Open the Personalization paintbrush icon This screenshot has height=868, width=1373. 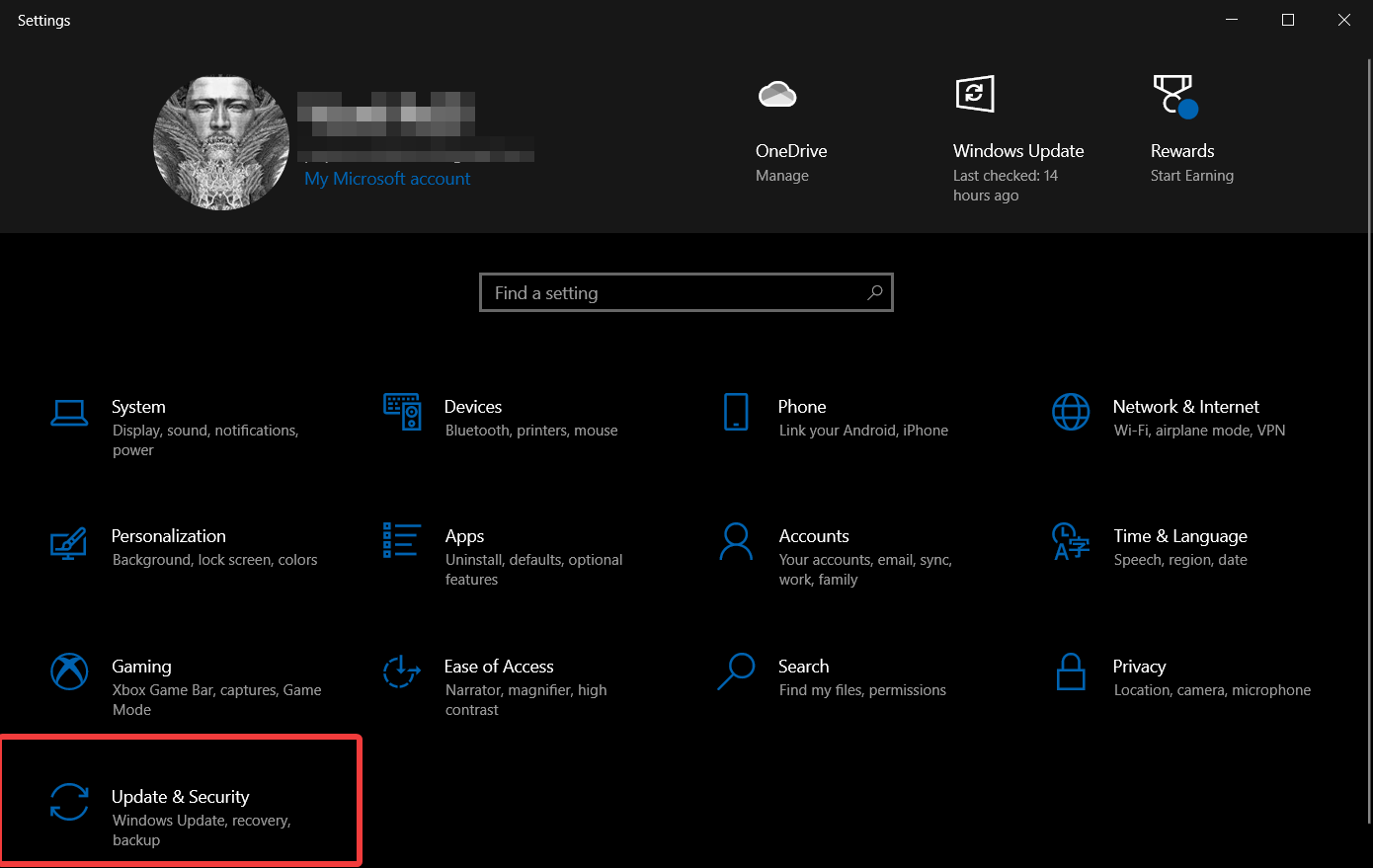tap(69, 542)
